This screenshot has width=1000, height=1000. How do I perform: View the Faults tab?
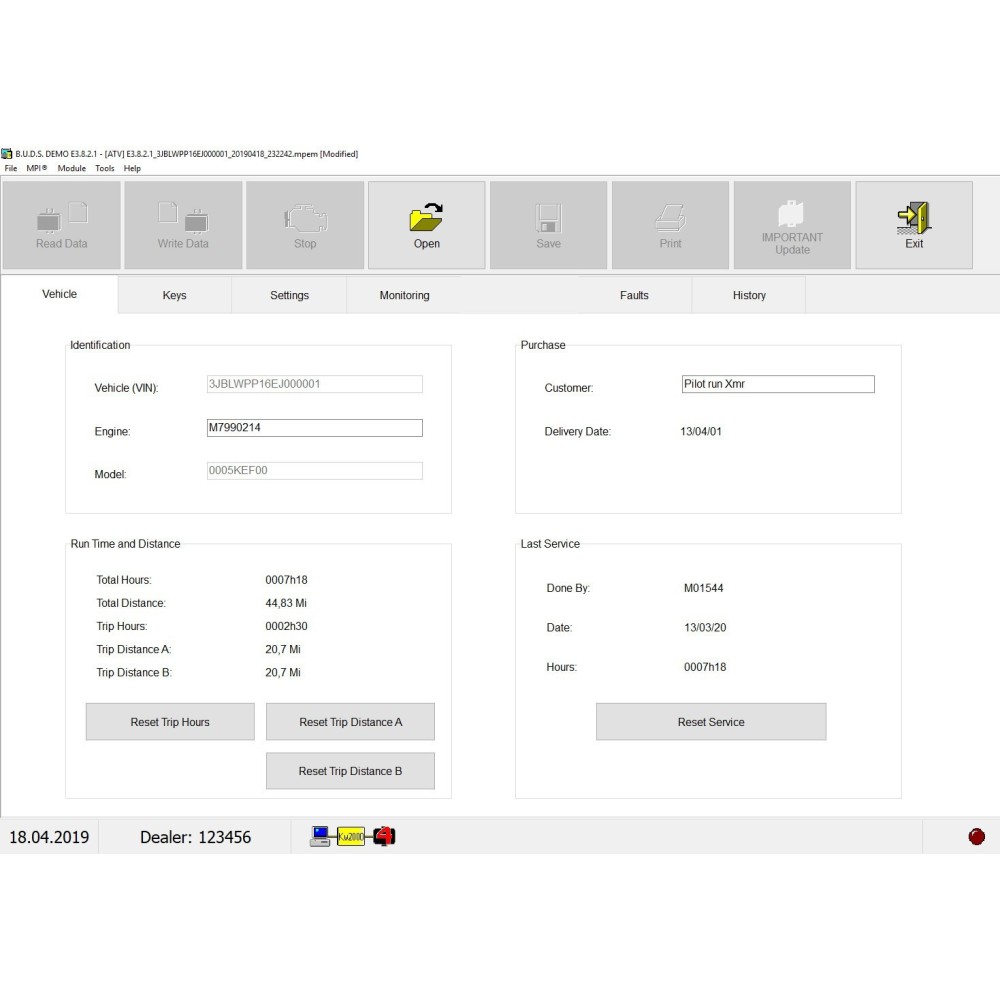click(x=634, y=296)
